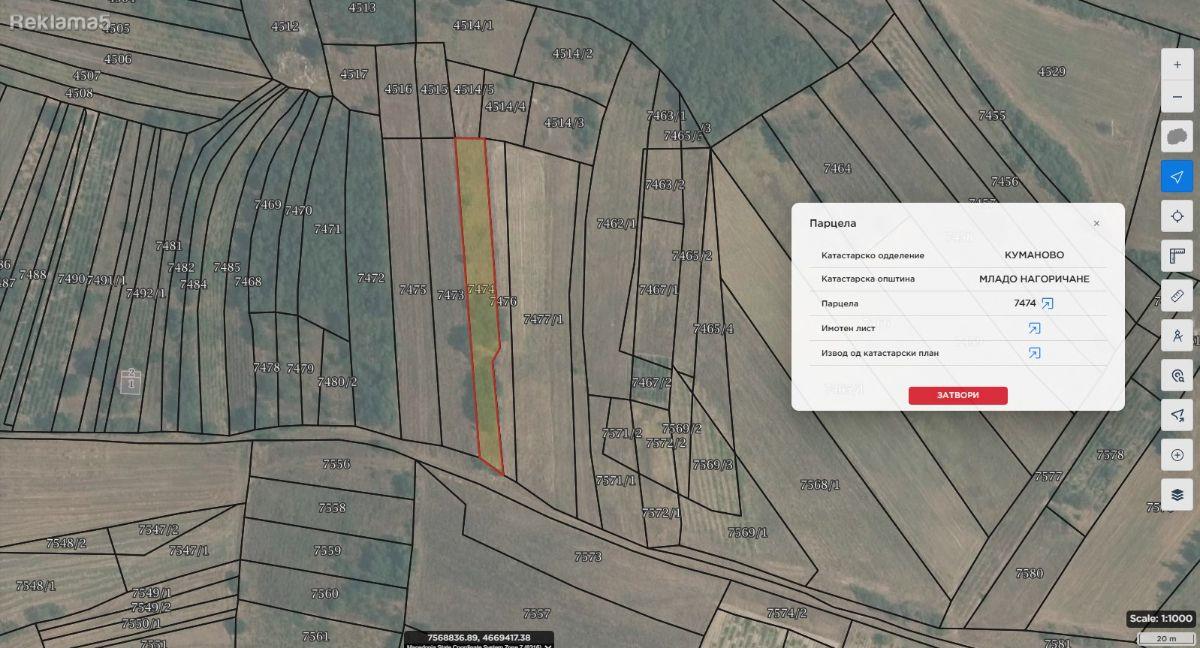This screenshot has height=648, width=1200.
Task: Click parcel label 7480/2 on the map
Action: pyautogui.click(x=337, y=381)
